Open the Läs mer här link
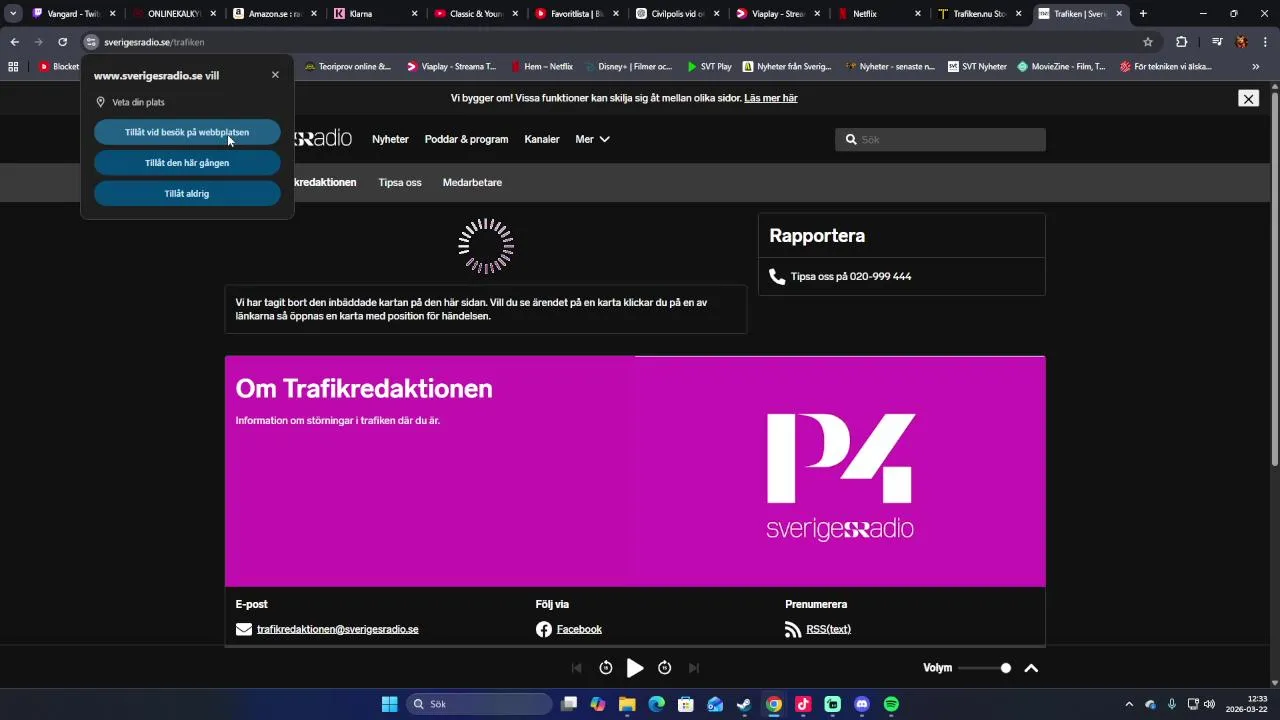 [x=771, y=98]
